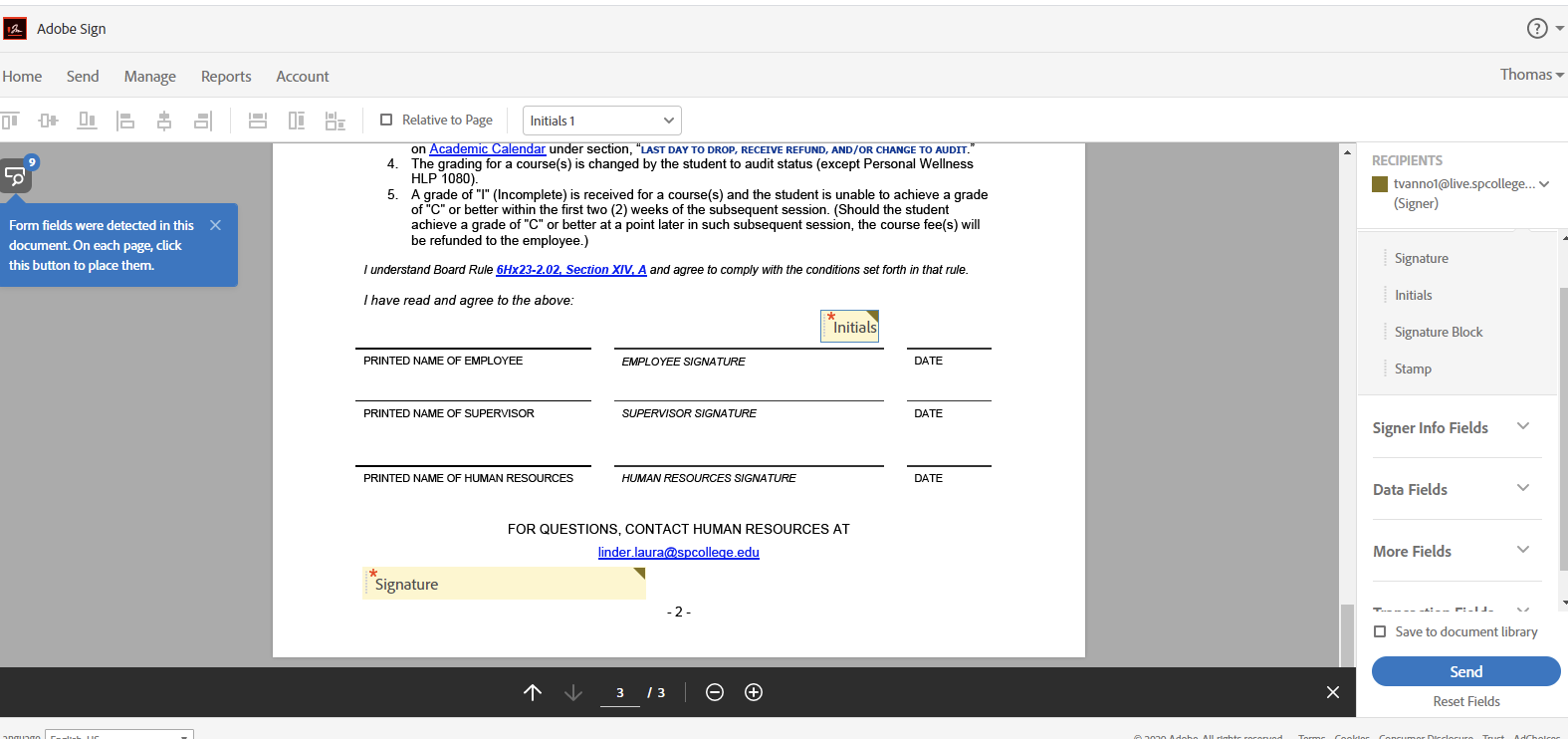The width and height of the screenshot is (1568, 739).
Task: Open the form field detection comment icon
Action: [x=16, y=176]
